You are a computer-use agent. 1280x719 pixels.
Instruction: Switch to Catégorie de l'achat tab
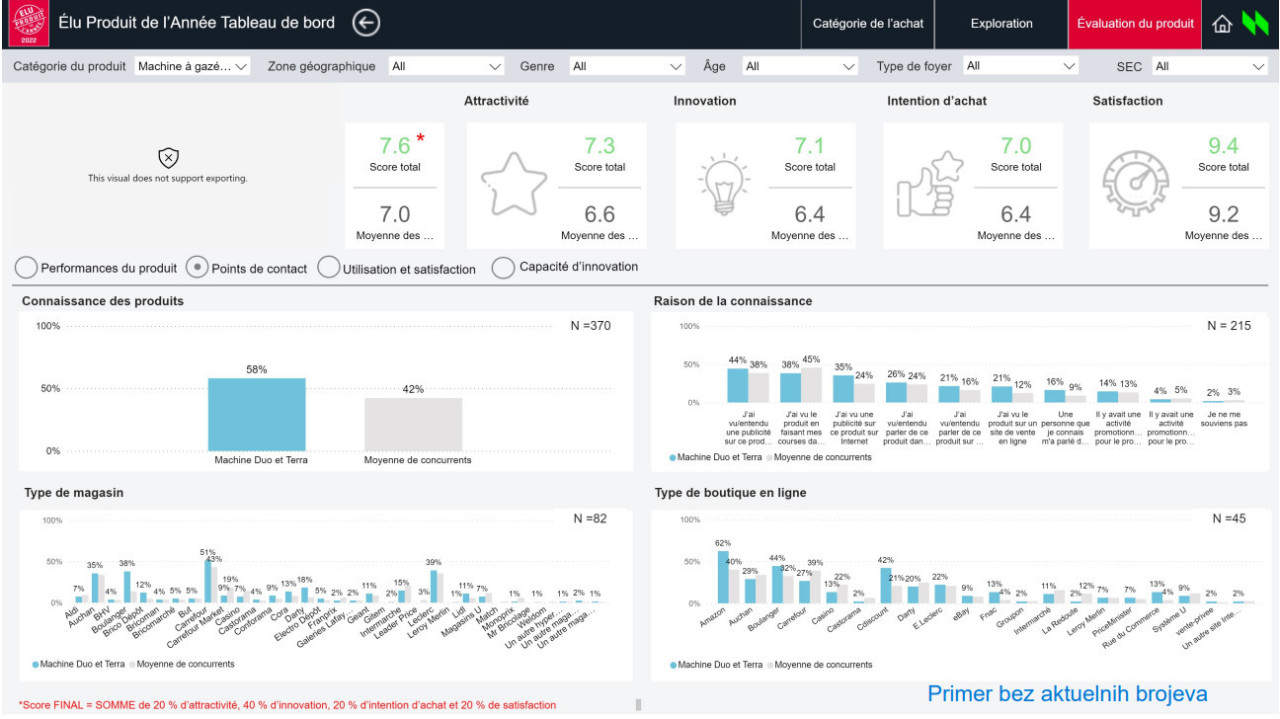coord(867,24)
